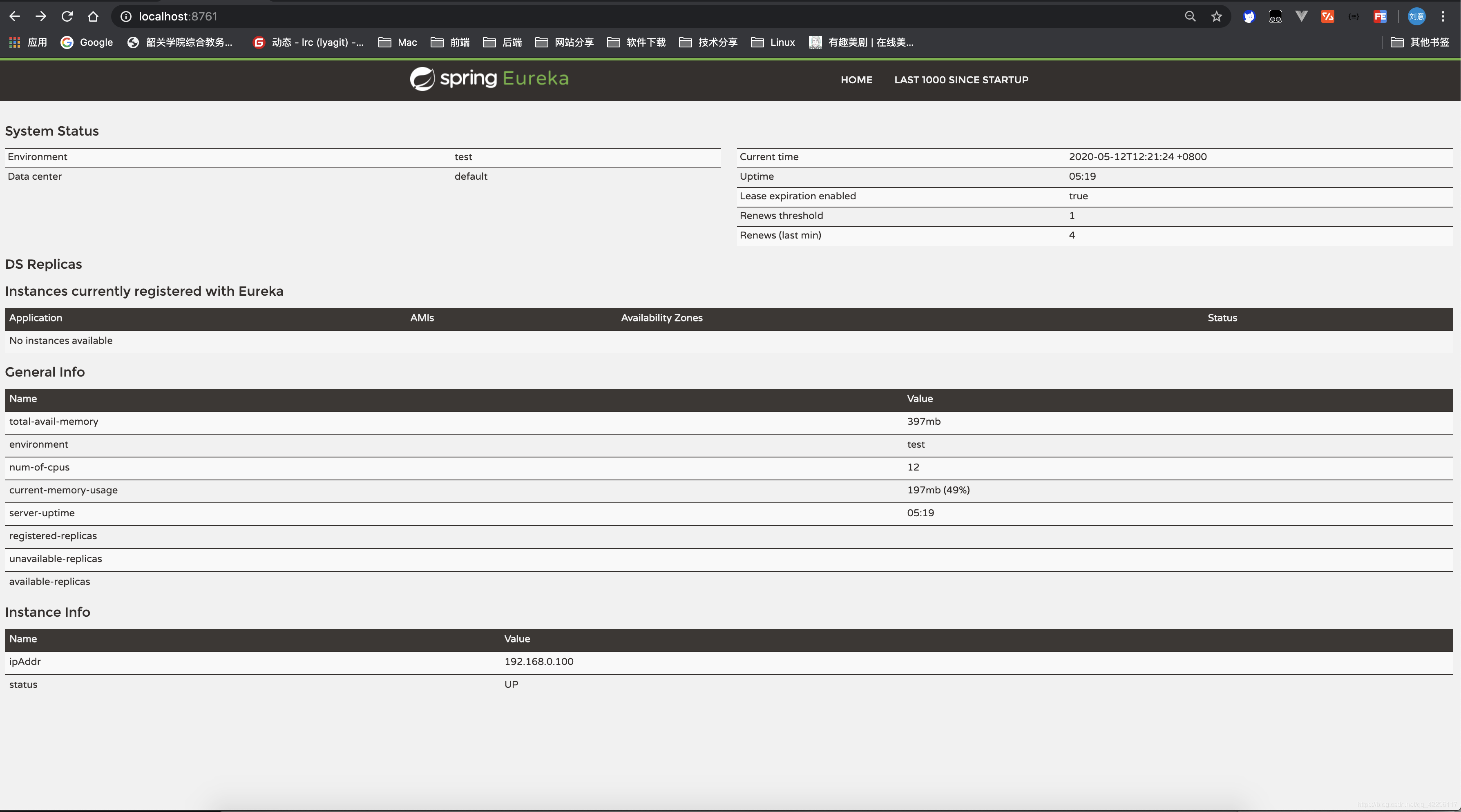Image resolution: width=1461 pixels, height=812 pixels.
Task: Open the FE helper extension icon
Action: [1380, 16]
